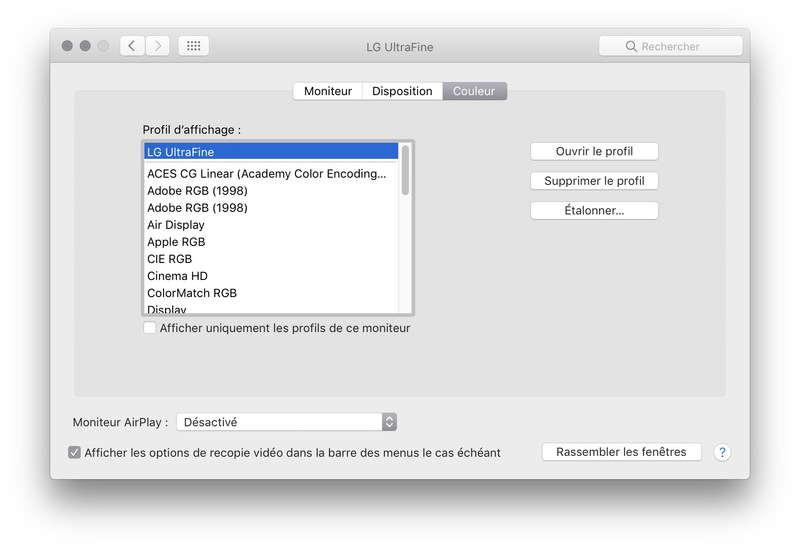Open the Moniteur AirPlay dropdown

pos(286,422)
